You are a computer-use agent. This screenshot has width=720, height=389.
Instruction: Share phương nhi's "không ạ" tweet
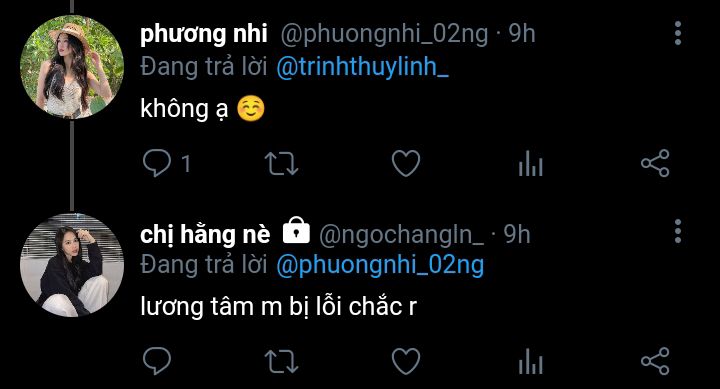tap(655, 163)
